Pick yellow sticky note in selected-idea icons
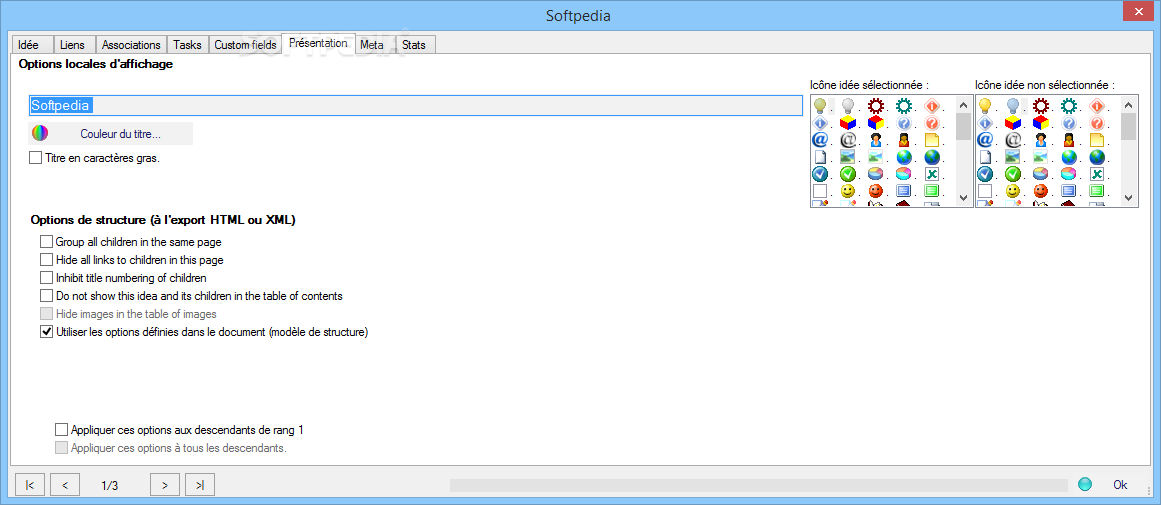Screen dimensions: 1161x505 click(931, 140)
